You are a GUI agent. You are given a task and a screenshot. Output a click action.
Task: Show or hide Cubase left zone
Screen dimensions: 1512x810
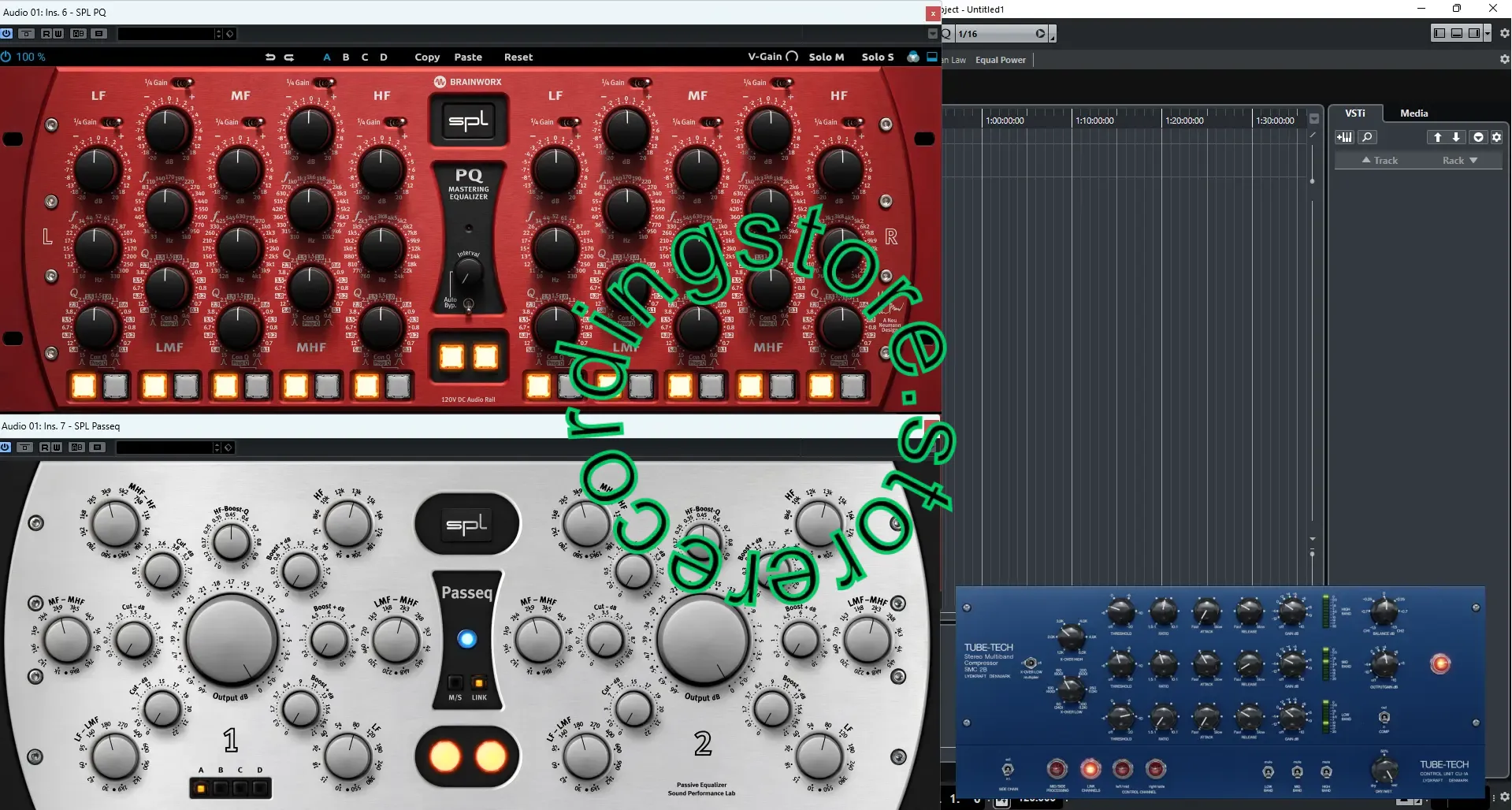coord(1440,33)
